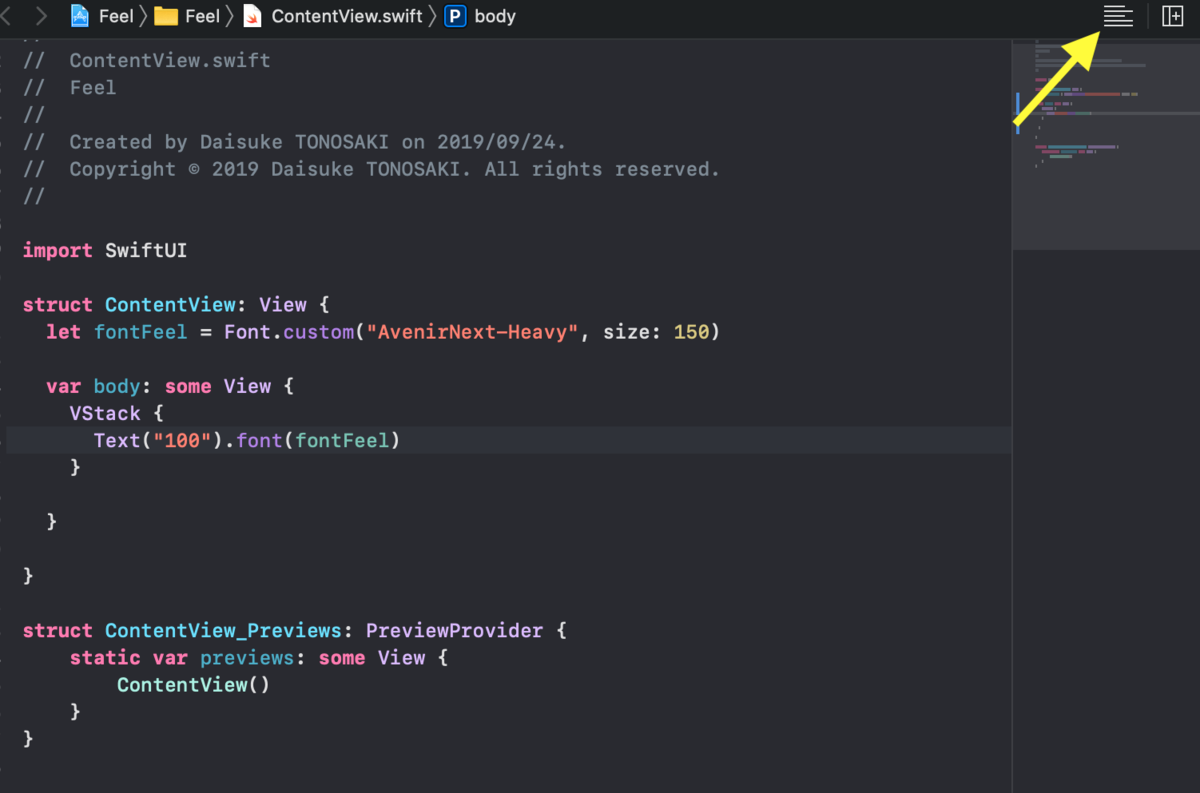Add a new editor pane
Image resolution: width=1200 pixels, height=793 pixels.
(1172, 16)
